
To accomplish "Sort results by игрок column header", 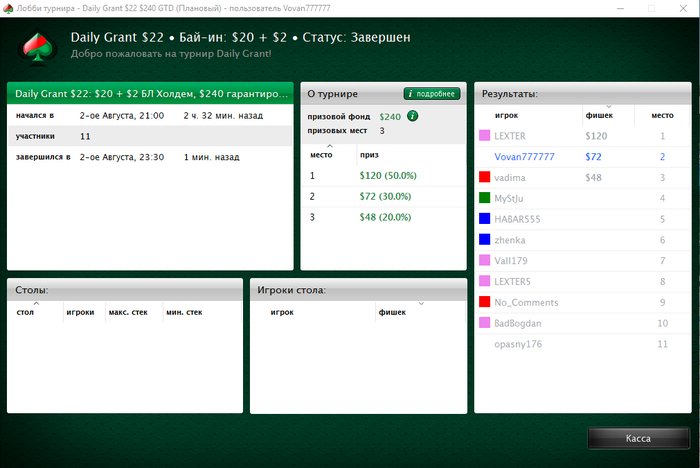I will pos(529,115).
